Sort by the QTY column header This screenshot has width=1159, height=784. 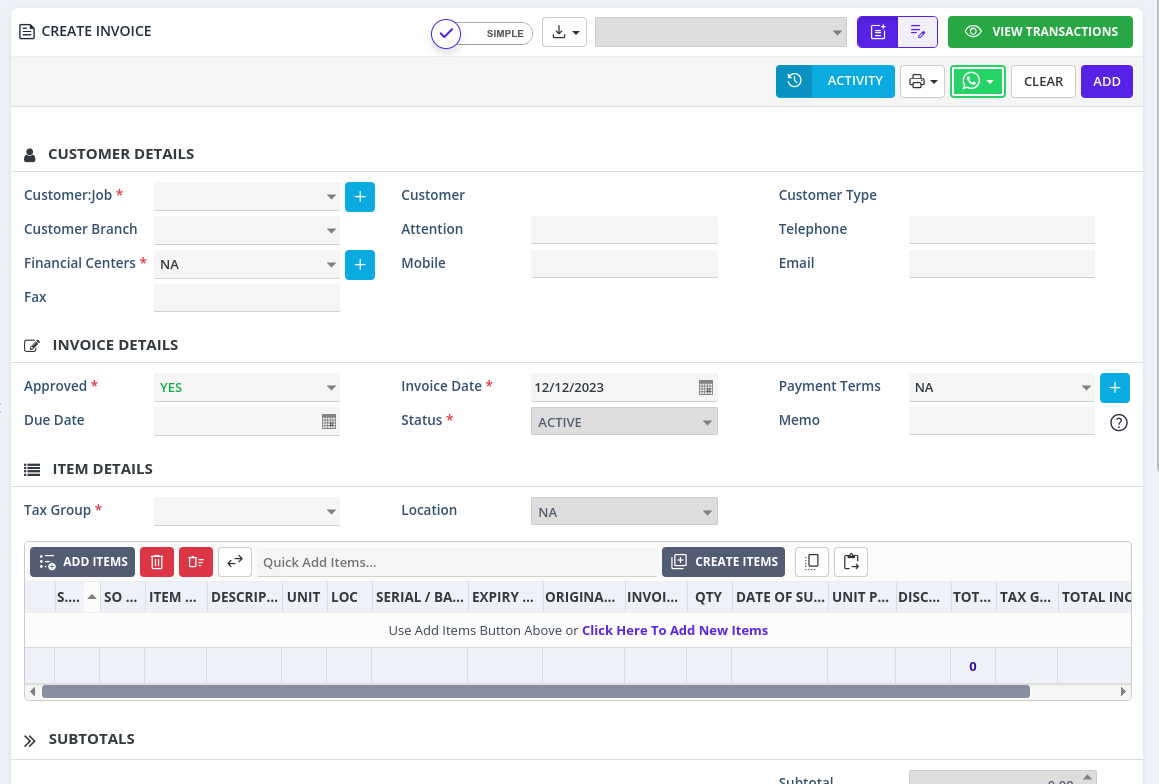(x=708, y=597)
